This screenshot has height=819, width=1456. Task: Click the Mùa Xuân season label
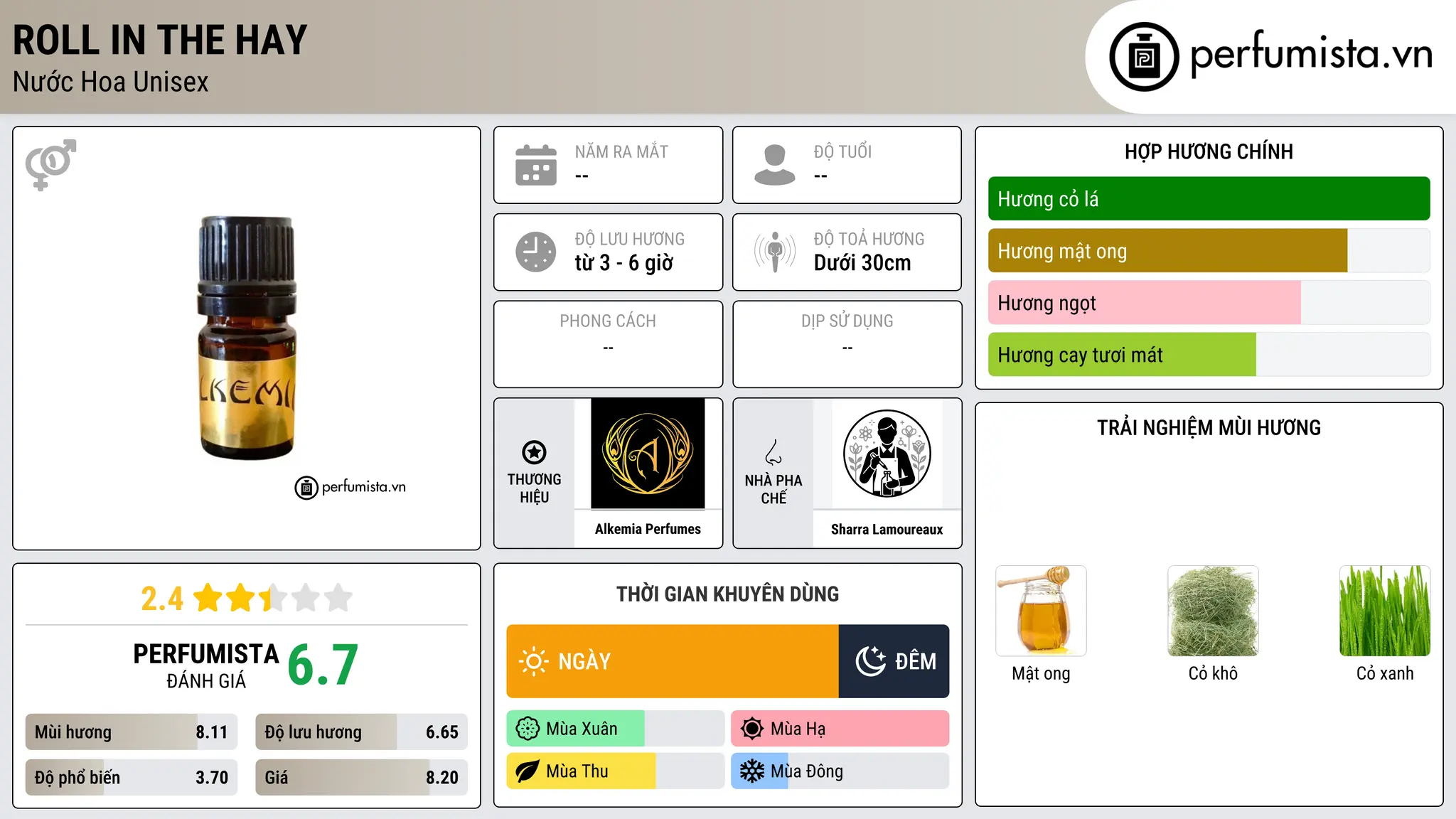point(582,729)
